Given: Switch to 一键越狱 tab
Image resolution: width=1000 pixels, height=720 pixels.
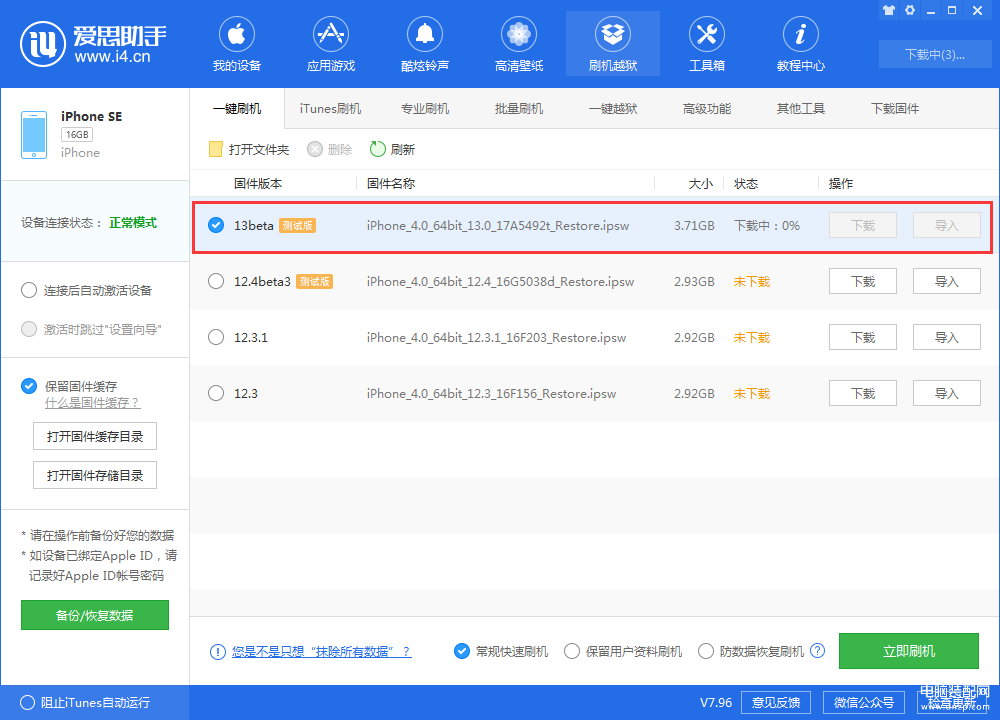Looking at the screenshot, I should click(x=613, y=108).
